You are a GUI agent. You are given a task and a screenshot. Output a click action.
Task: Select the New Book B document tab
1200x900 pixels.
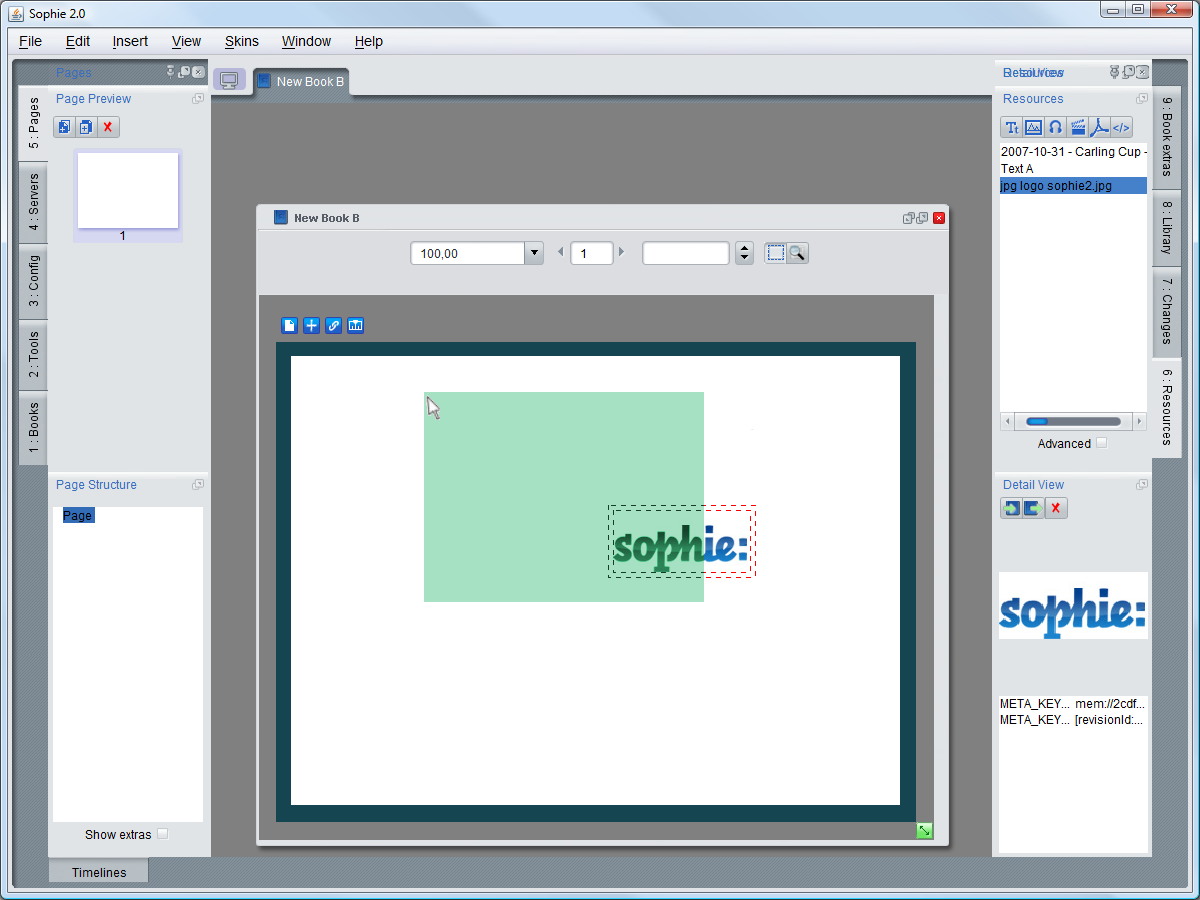click(301, 82)
